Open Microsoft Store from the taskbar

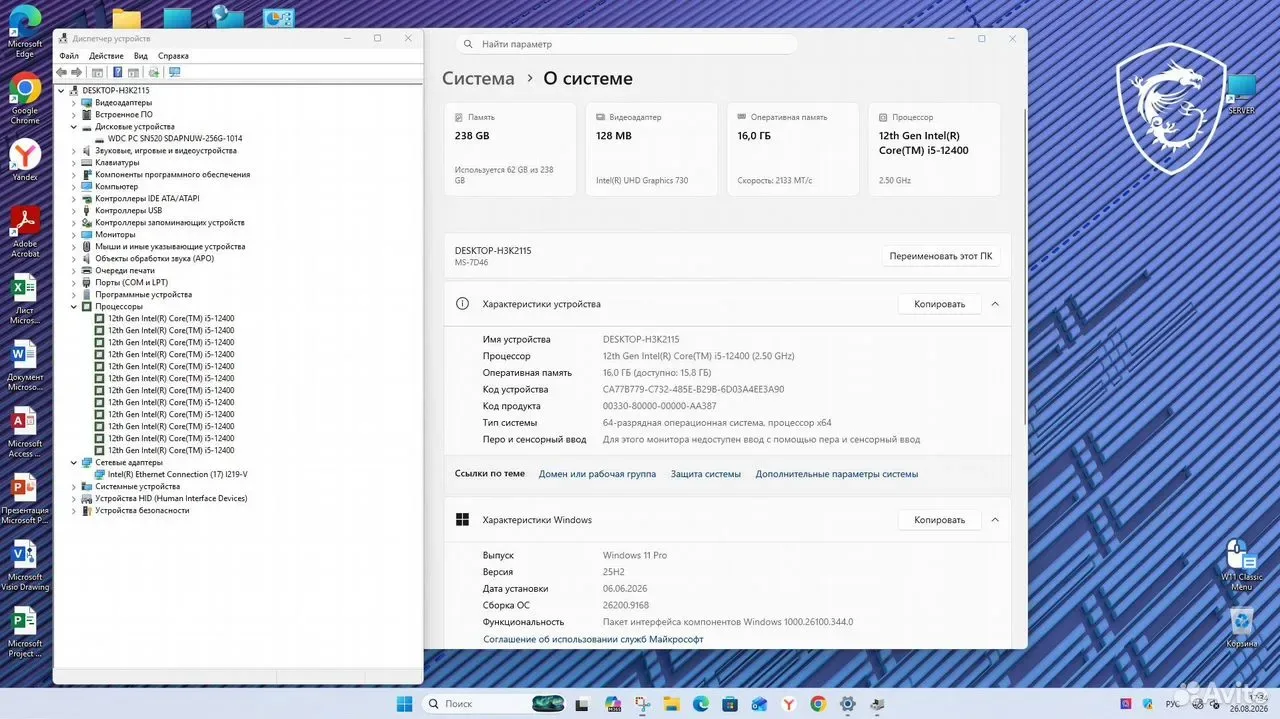point(730,704)
